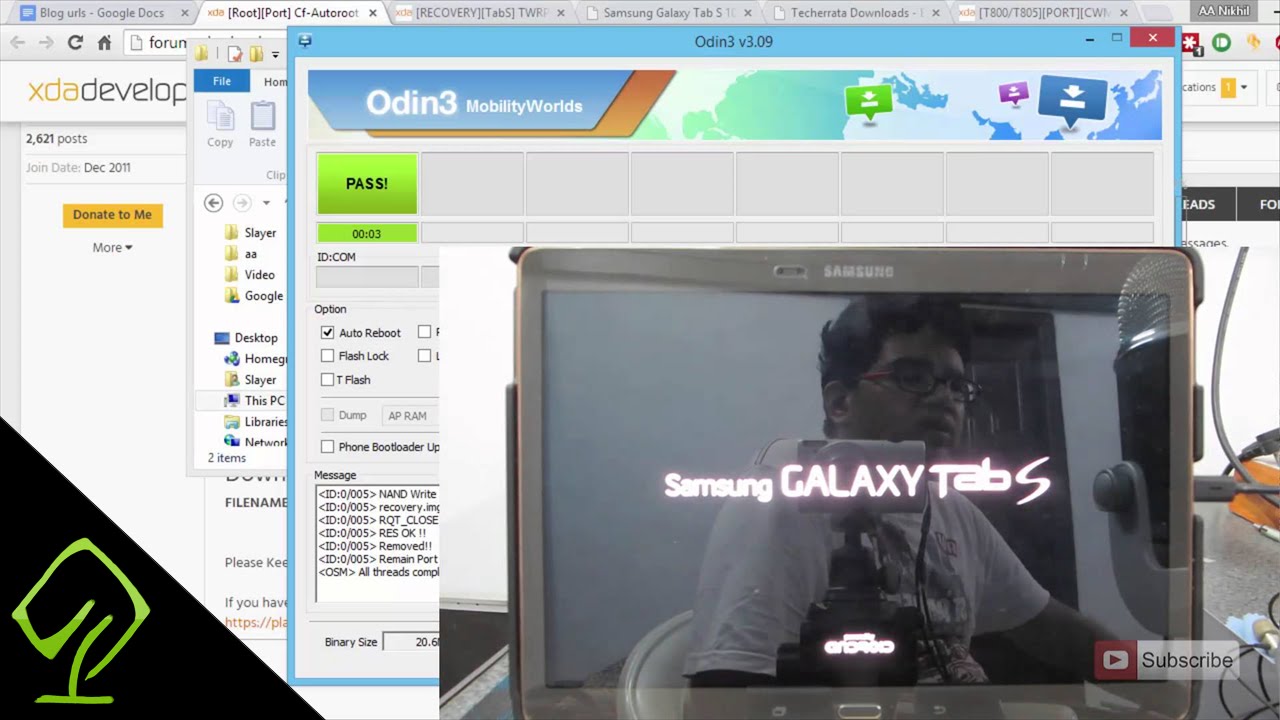Reload the page with Chrome's refresh icon
The width and height of the screenshot is (1280, 720).
coord(75,43)
